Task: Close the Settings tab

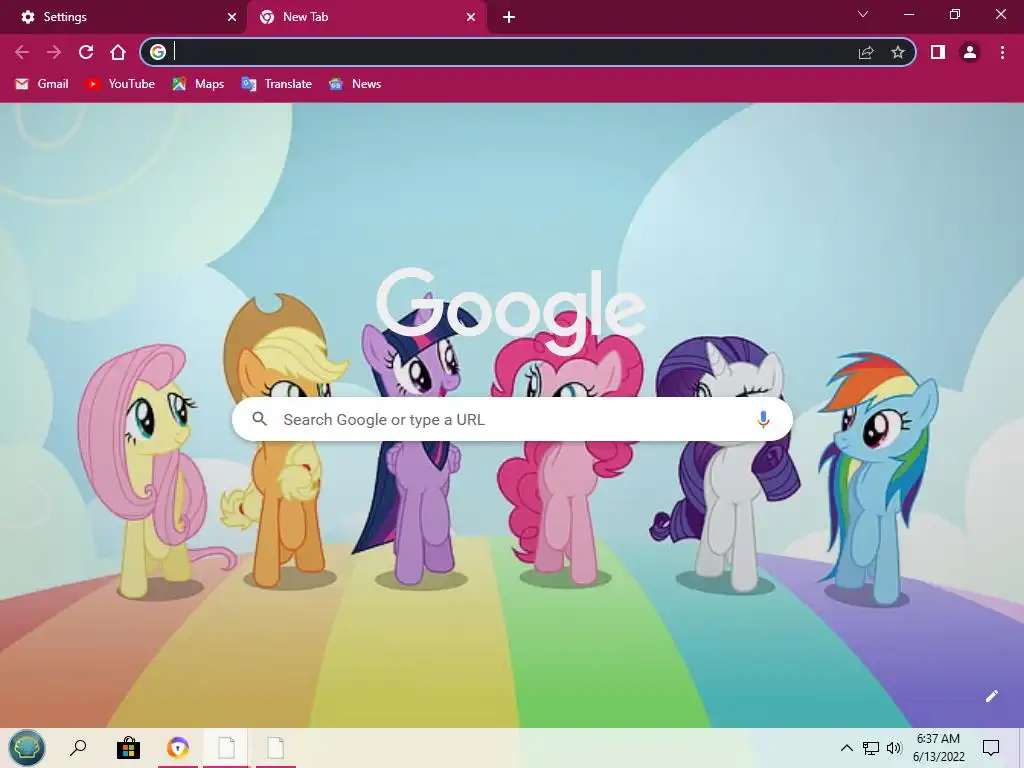Action: coord(232,17)
